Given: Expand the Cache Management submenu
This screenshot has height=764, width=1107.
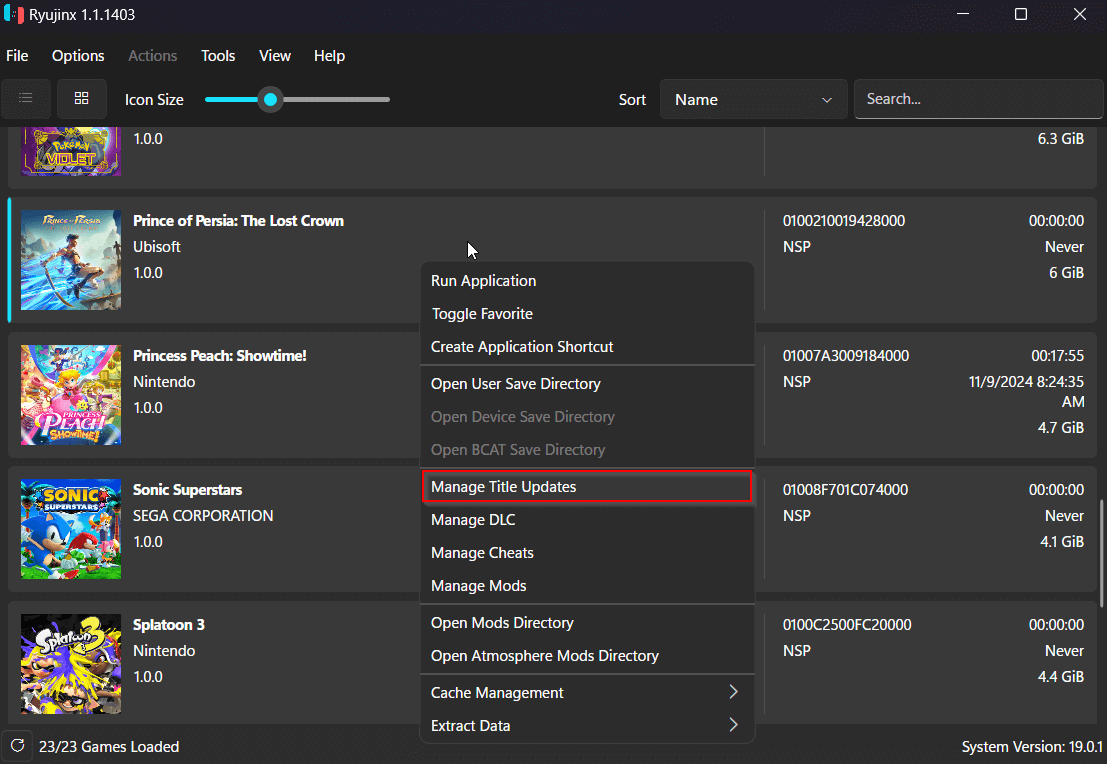Looking at the screenshot, I should coord(587,693).
